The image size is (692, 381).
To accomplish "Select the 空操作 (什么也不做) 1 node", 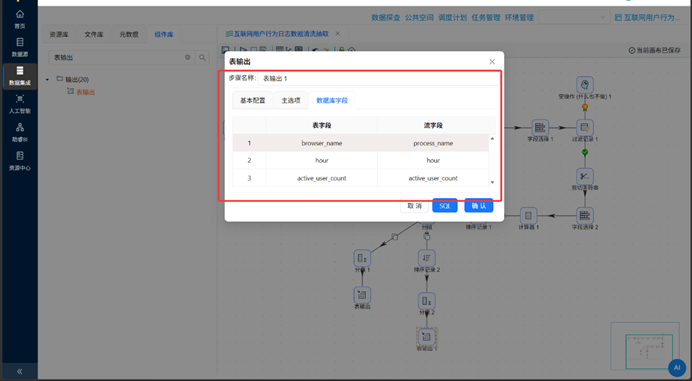I will coord(585,85).
